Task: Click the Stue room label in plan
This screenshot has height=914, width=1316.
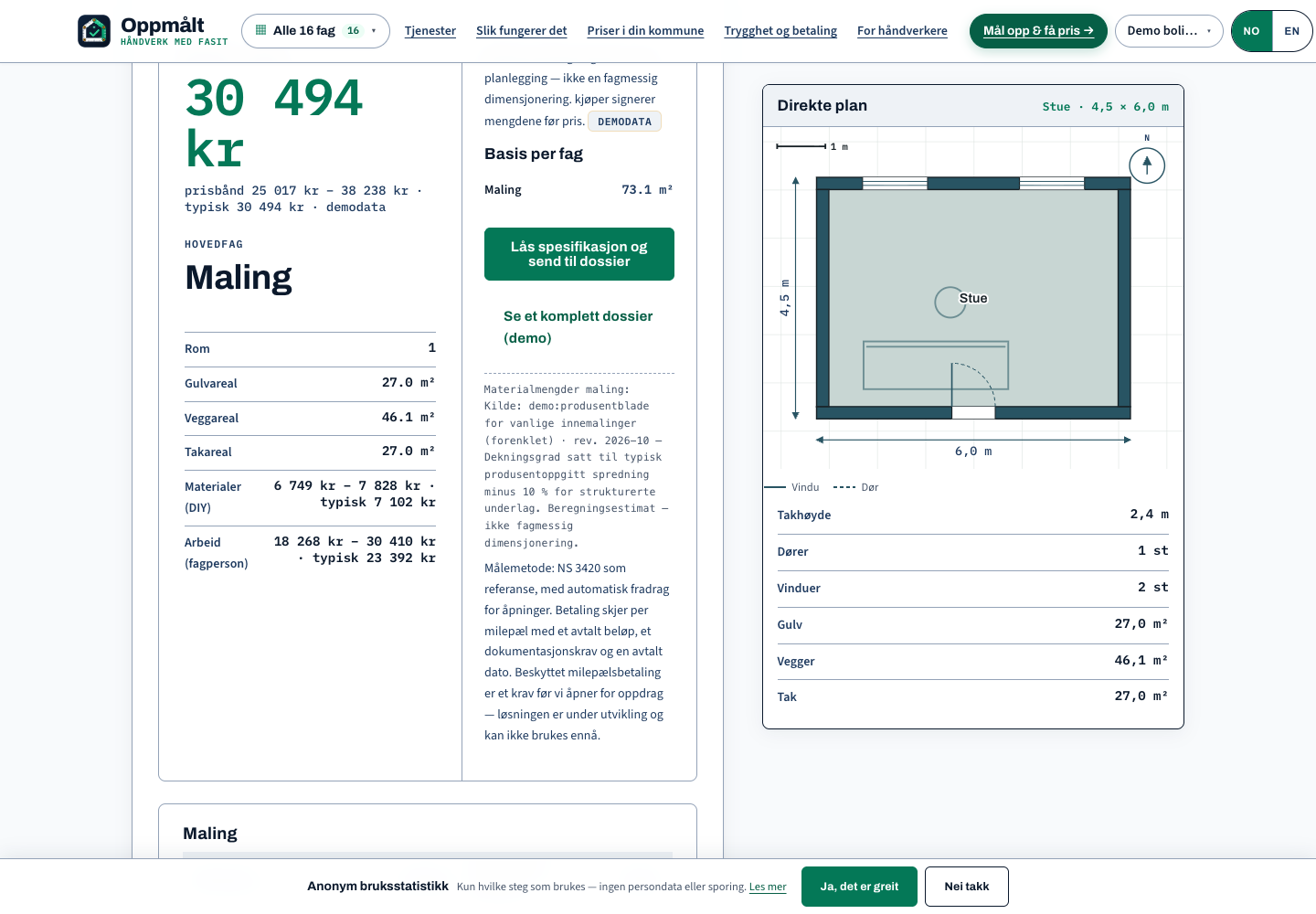Action: coord(973,298)
